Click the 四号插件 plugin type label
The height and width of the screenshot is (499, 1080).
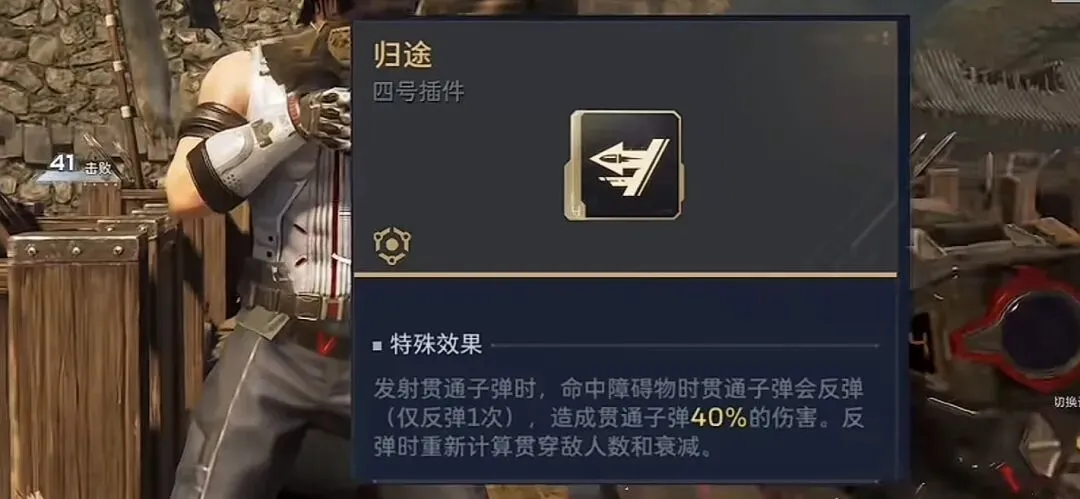click(x=419, y=92)
